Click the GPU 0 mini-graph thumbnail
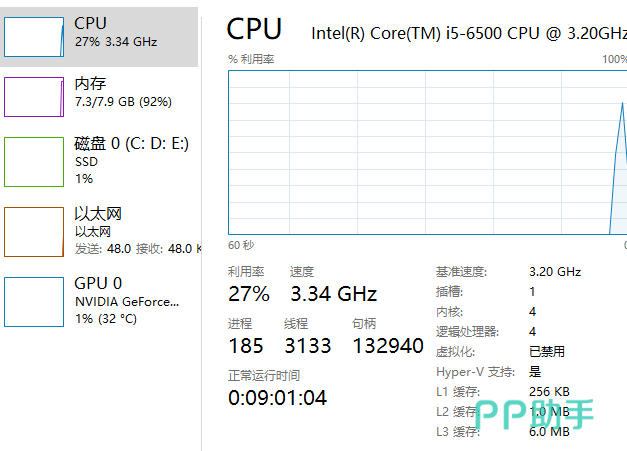The height and width of the screenshot is (451, 627). tap(34, 302)
